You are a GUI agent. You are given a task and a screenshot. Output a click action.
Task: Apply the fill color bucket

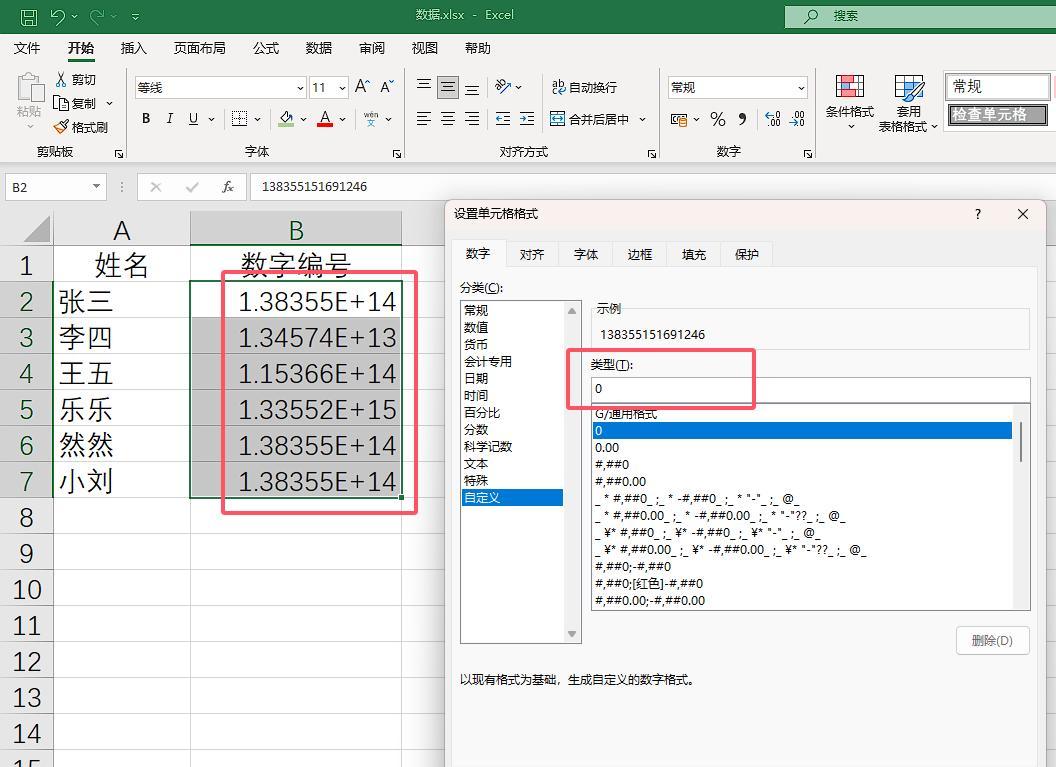tap(286, 119)
